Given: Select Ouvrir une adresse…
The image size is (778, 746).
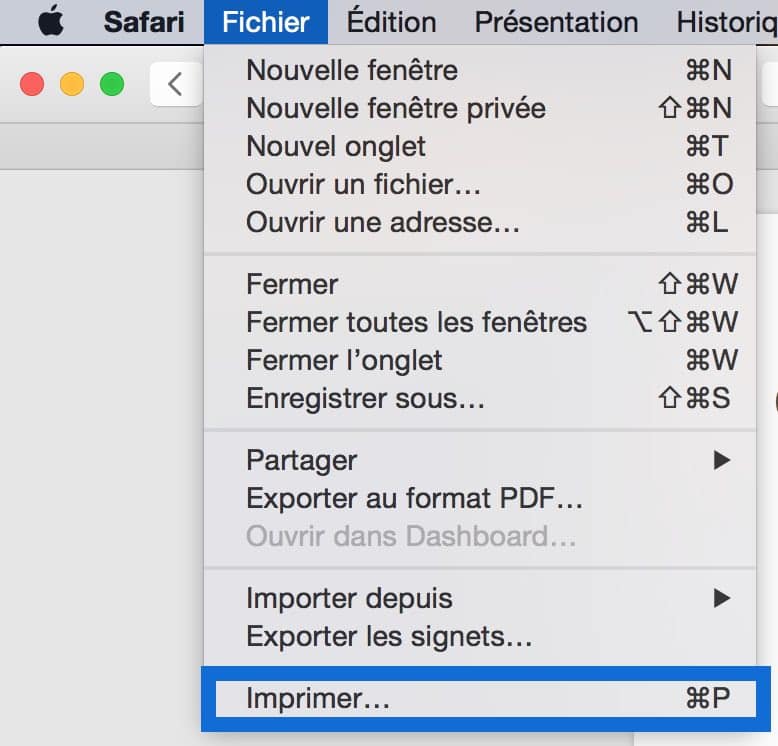Looking at the screenshot, I should (x=480, y=222).
